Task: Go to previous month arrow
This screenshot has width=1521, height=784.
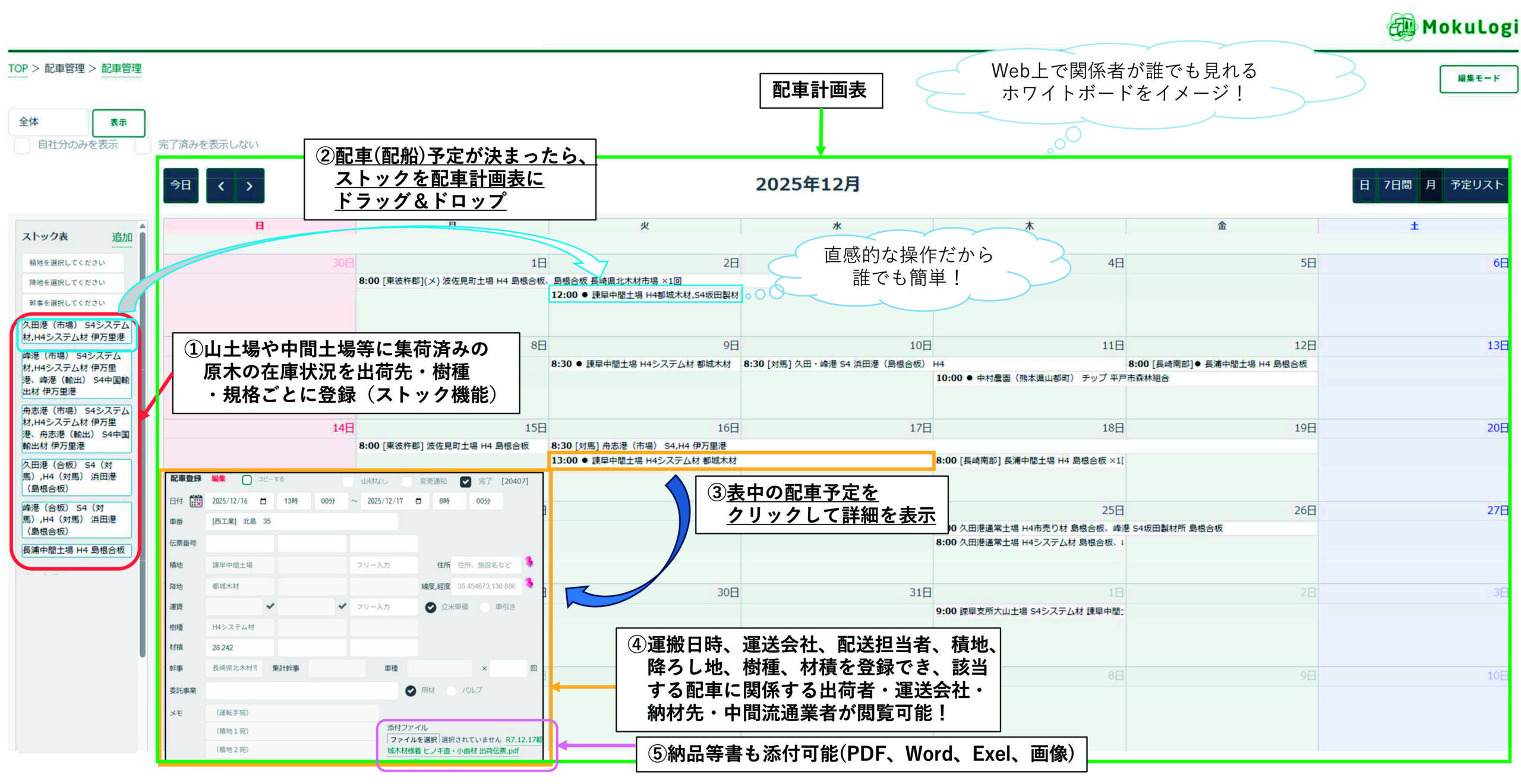Action: tap(221, 186)
